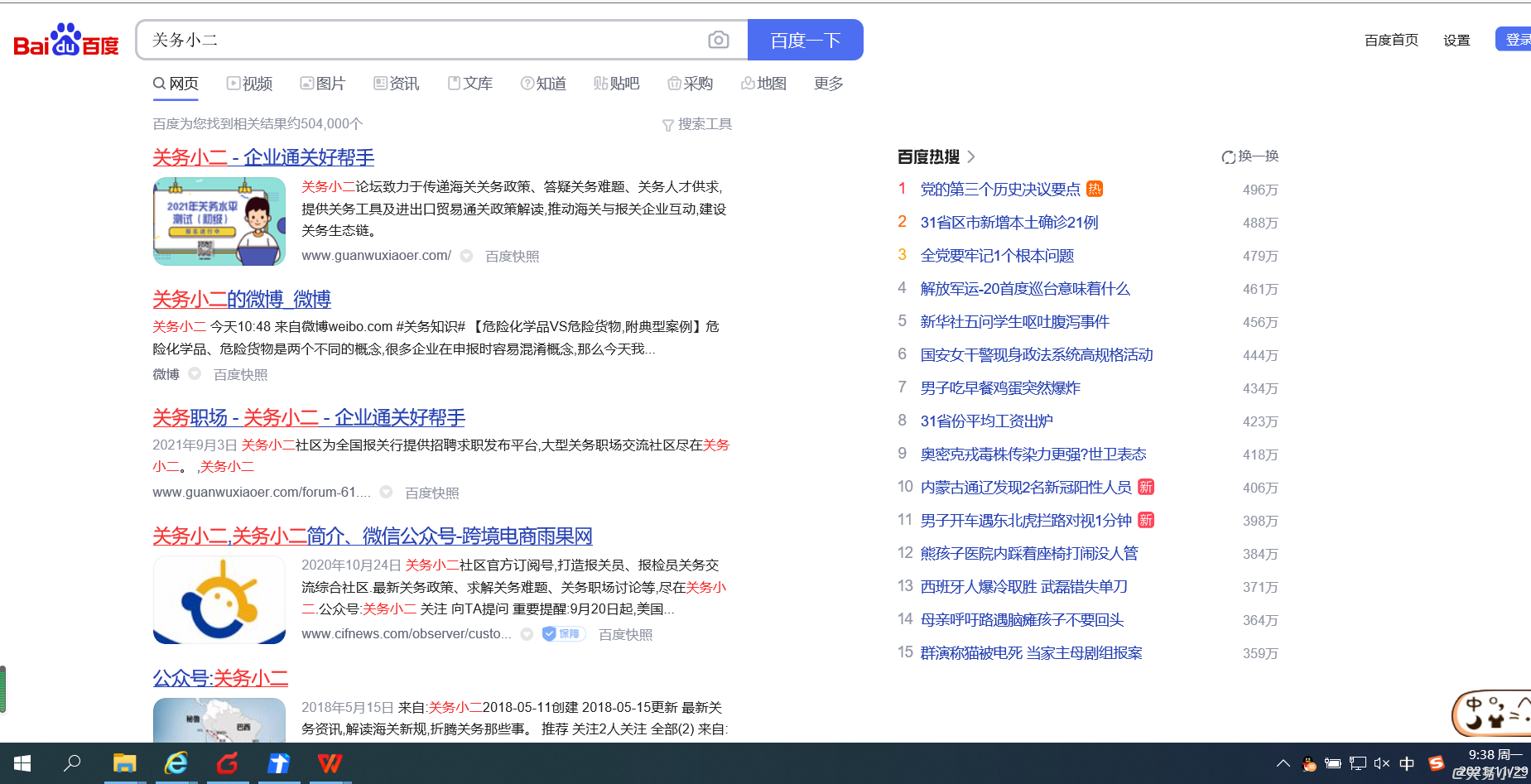Open File Explorer from taskbar

[x=125, y=763]
